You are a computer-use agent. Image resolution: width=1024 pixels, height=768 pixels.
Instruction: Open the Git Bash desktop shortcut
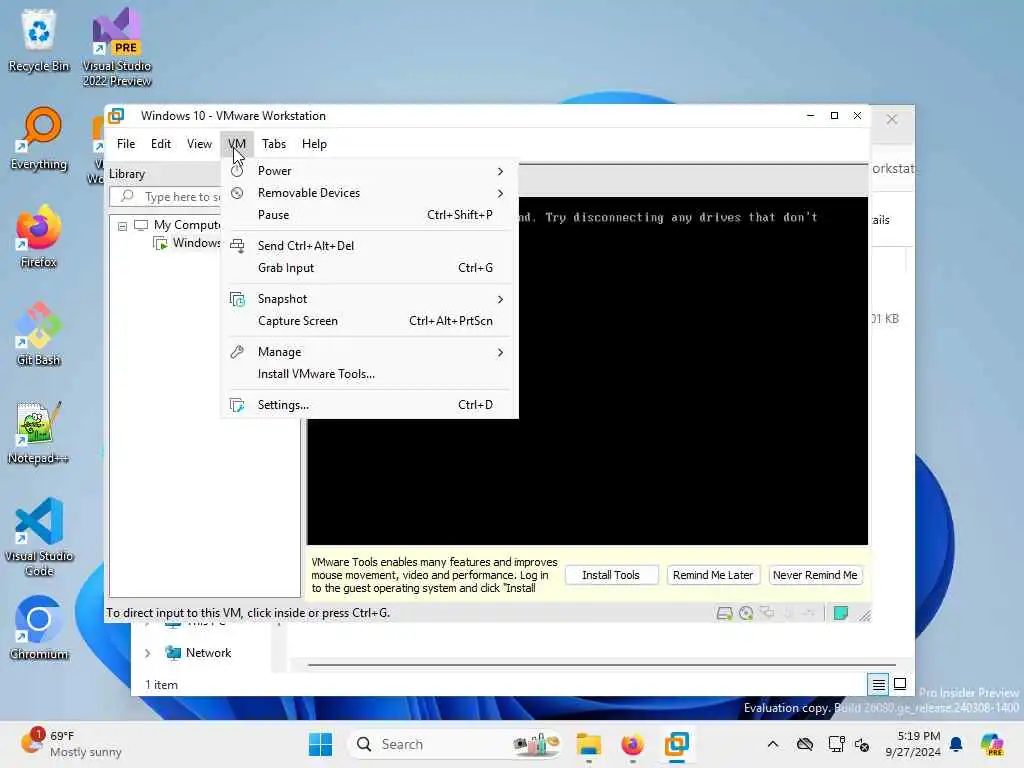(39, 334)
